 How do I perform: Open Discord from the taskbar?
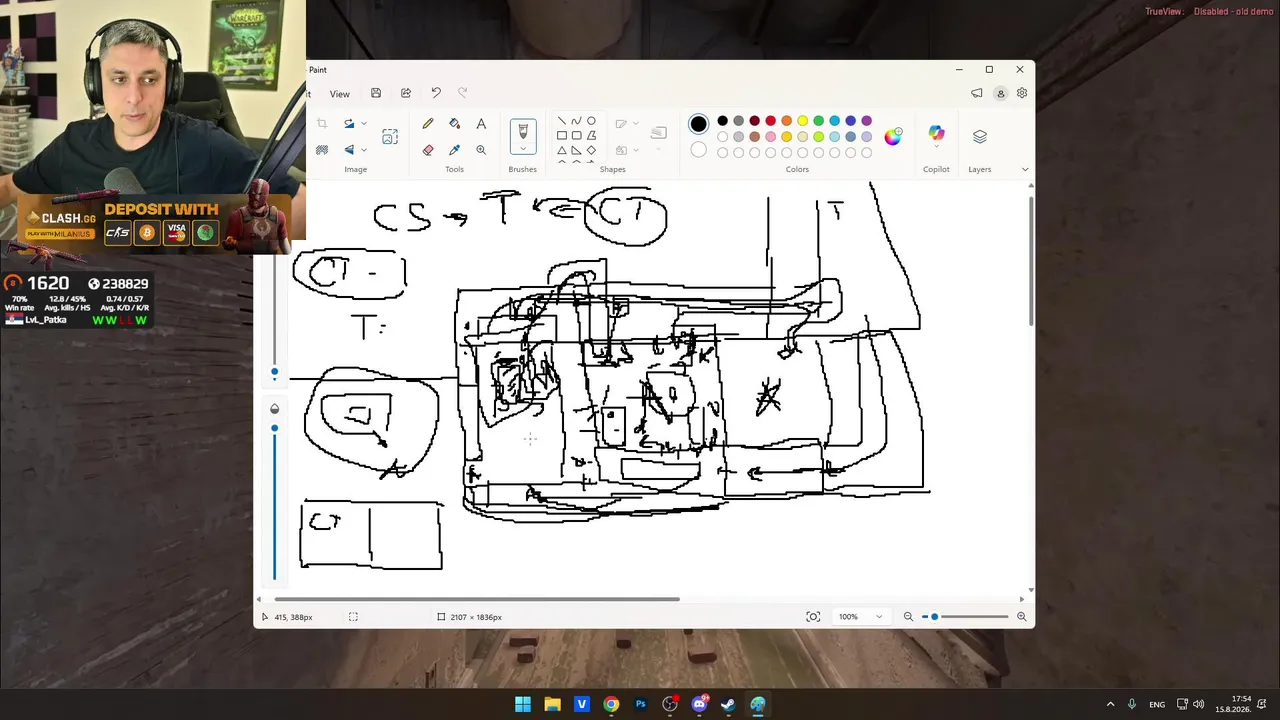tap(699, 704)
